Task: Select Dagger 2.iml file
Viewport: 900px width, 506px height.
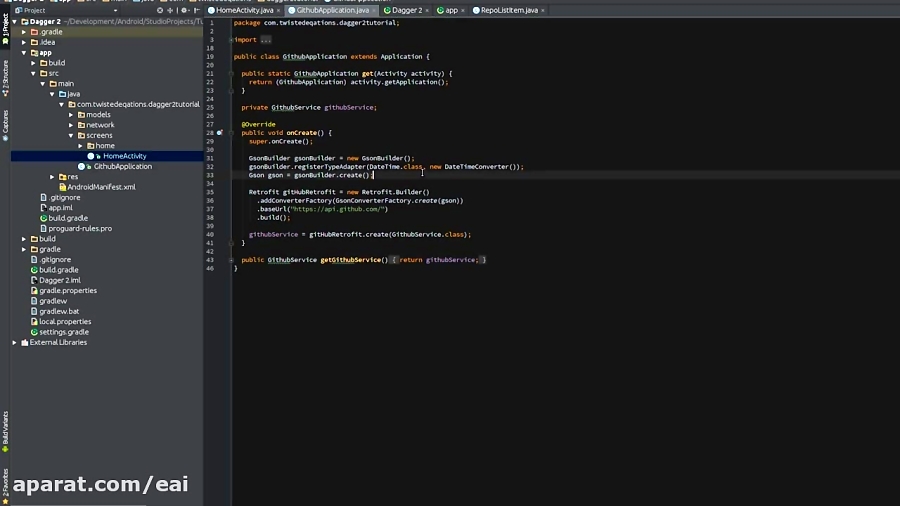Action: point(60,280)
